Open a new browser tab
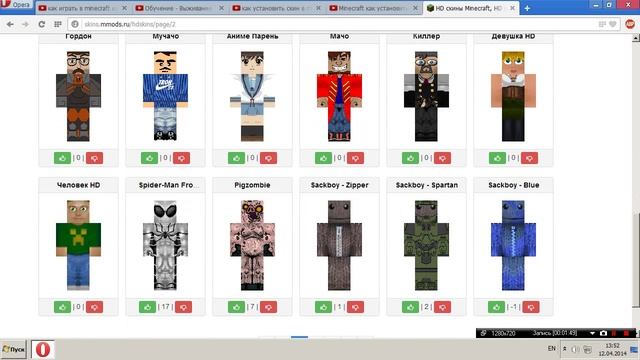Image resolution: width=640 pixels, height=360 pixels. click(527, 8)
